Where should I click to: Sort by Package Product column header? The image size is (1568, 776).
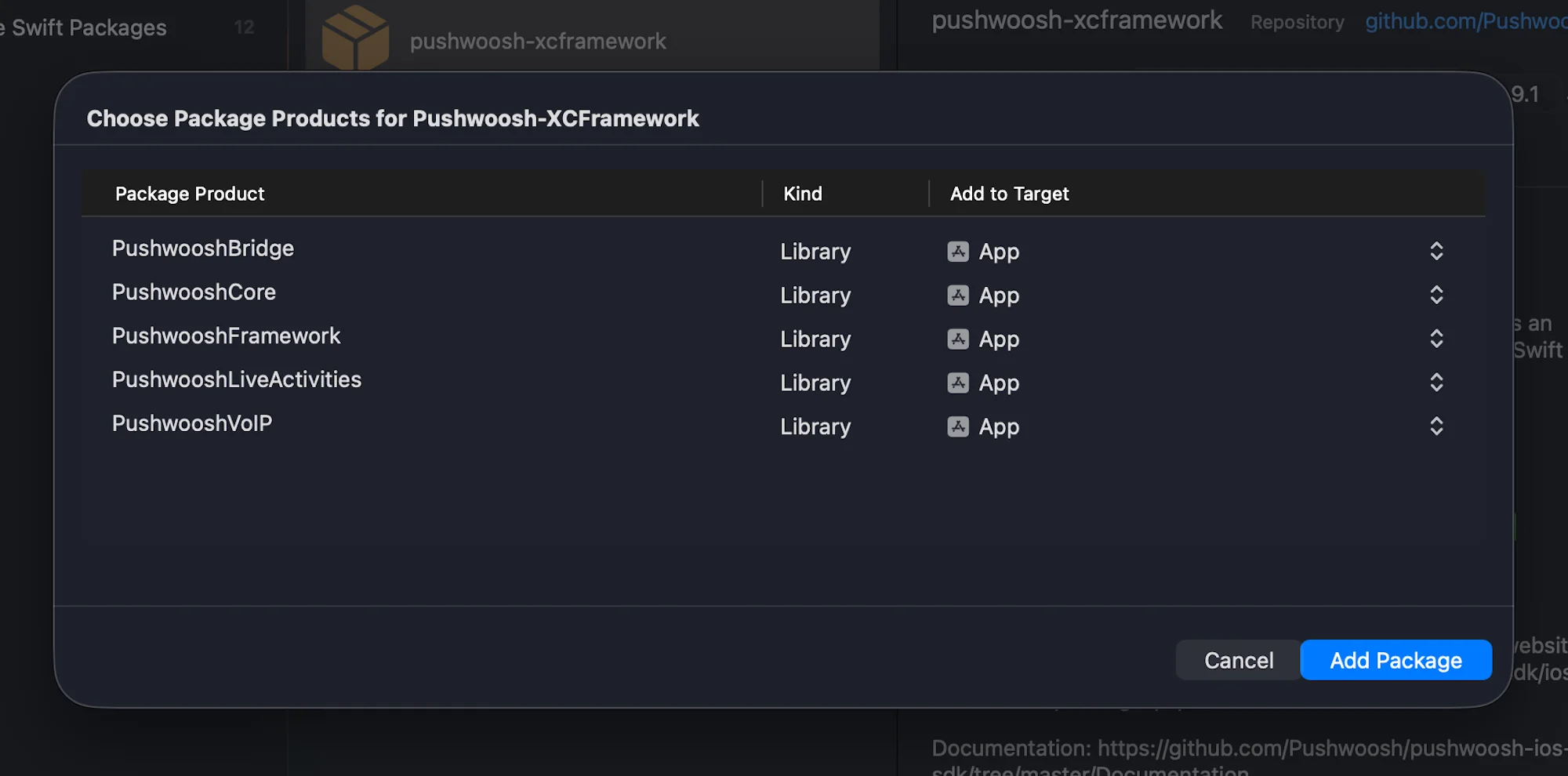190,194
